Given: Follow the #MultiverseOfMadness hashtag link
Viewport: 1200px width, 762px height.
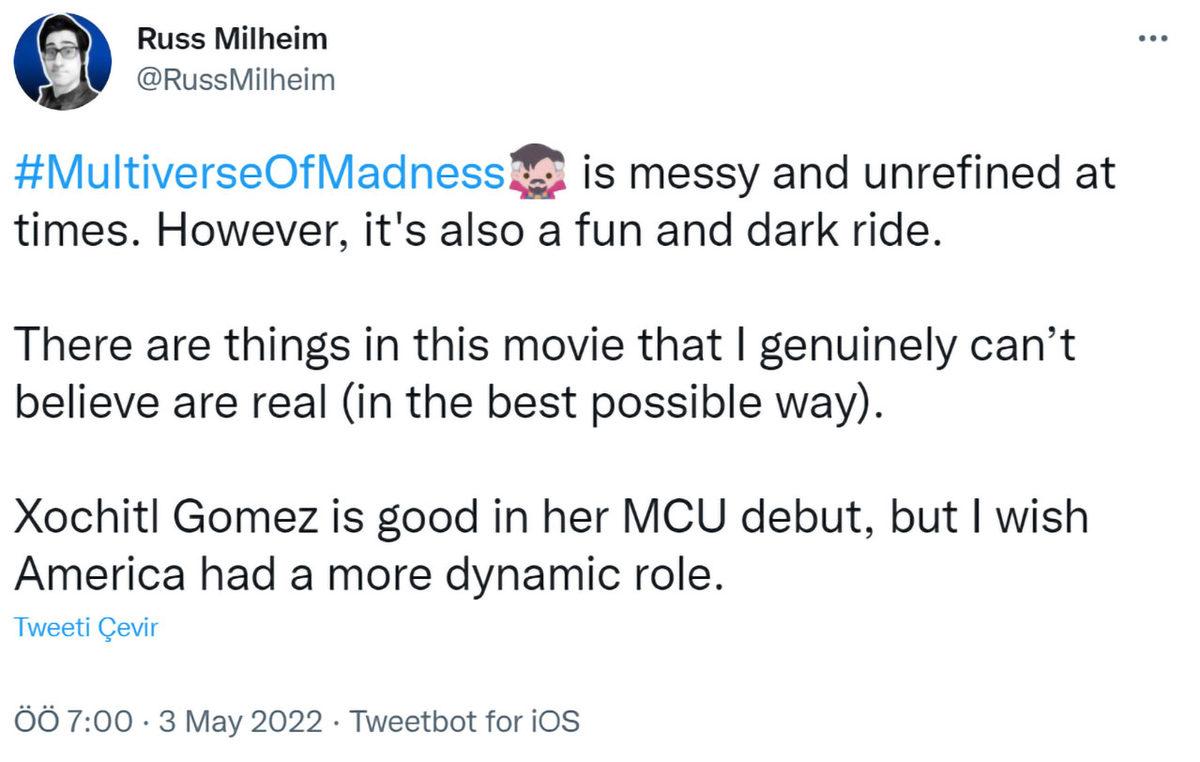Looking at the screenshot, I should [259, 174].
